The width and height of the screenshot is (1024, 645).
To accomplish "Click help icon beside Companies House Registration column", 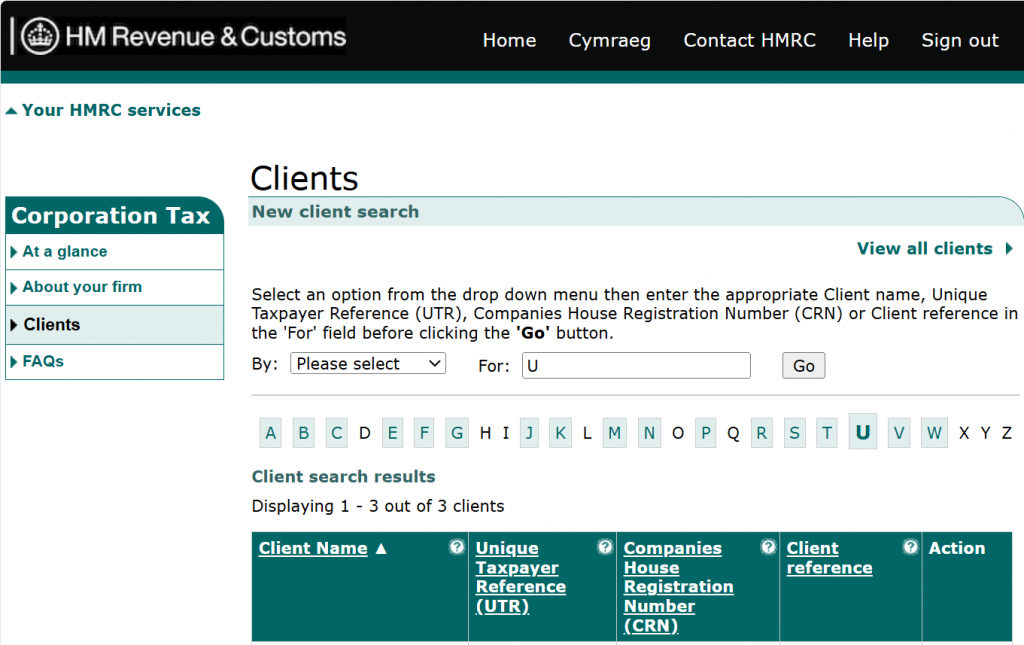I will pos(768,547).
